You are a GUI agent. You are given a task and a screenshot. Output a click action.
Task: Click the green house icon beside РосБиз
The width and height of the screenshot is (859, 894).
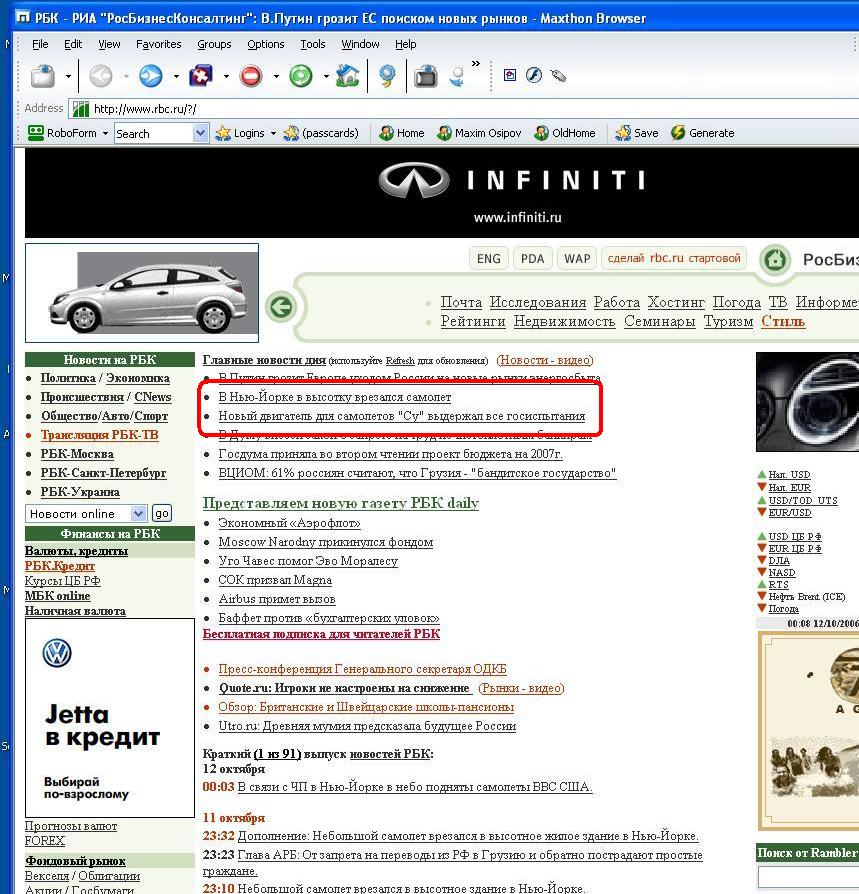point(775,260)
